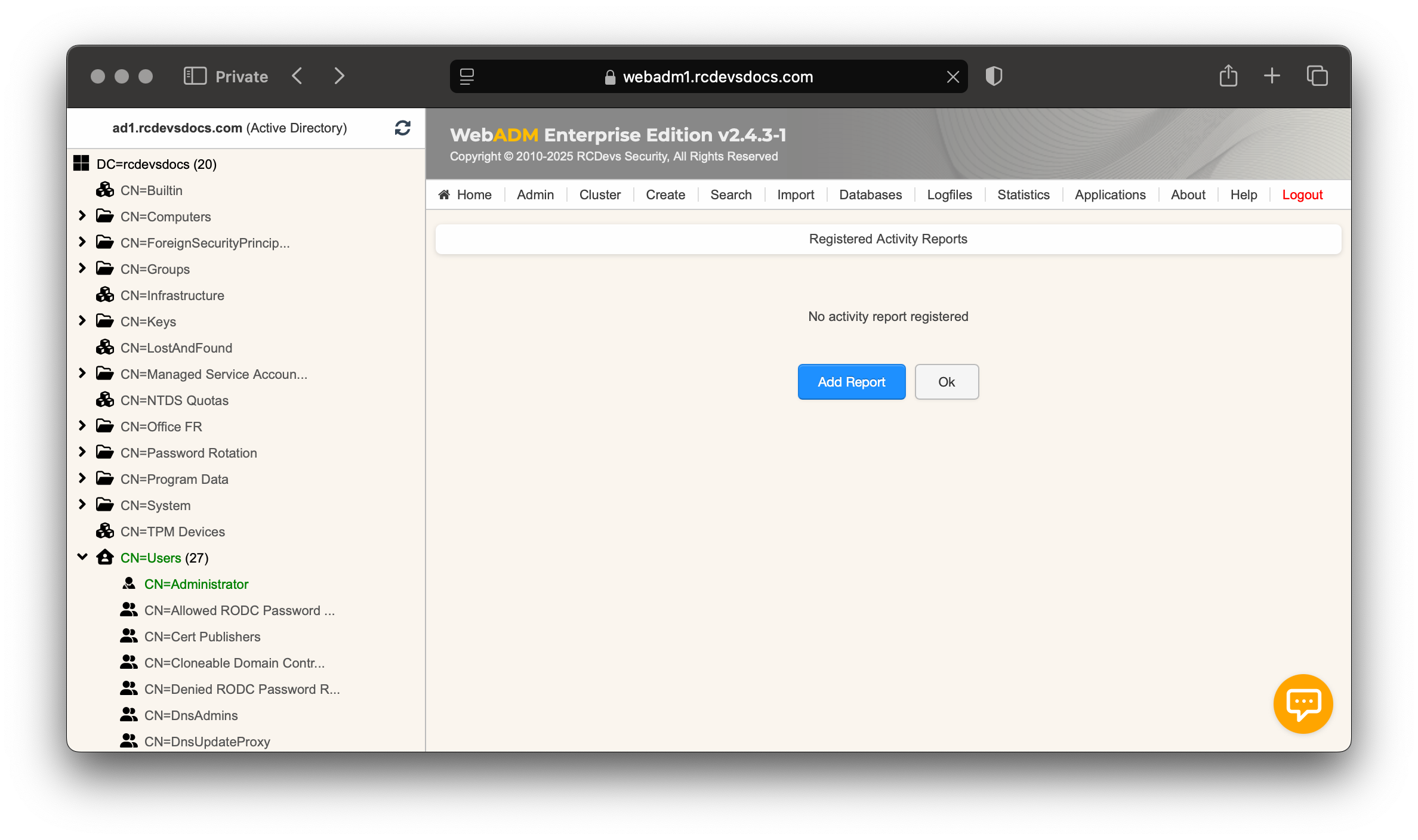1418x840 pixels.
Task: Expand the CN=Program Data node
Action: pos(82,478)
